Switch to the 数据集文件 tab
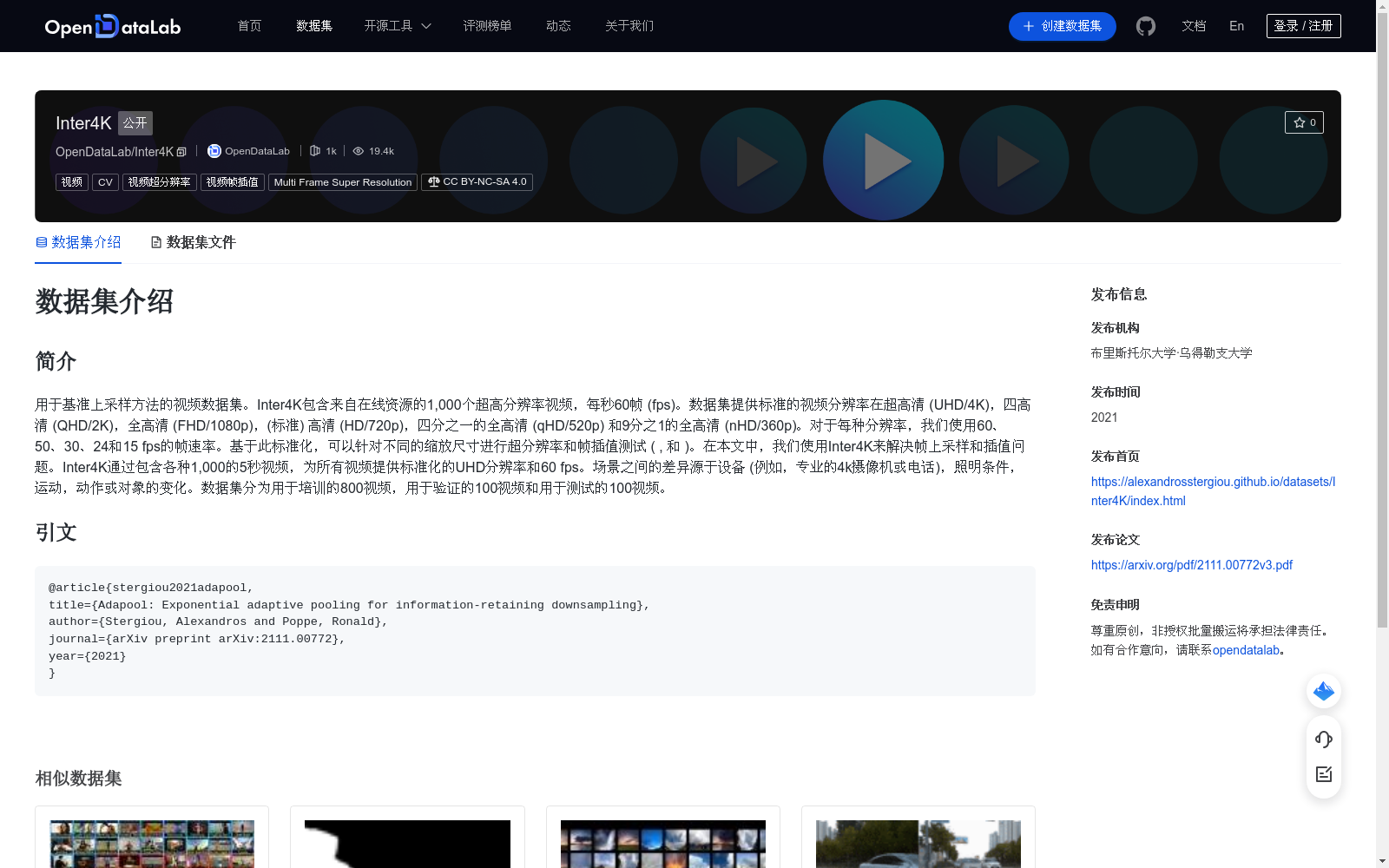1389x868 pixels. click(193, 242)
